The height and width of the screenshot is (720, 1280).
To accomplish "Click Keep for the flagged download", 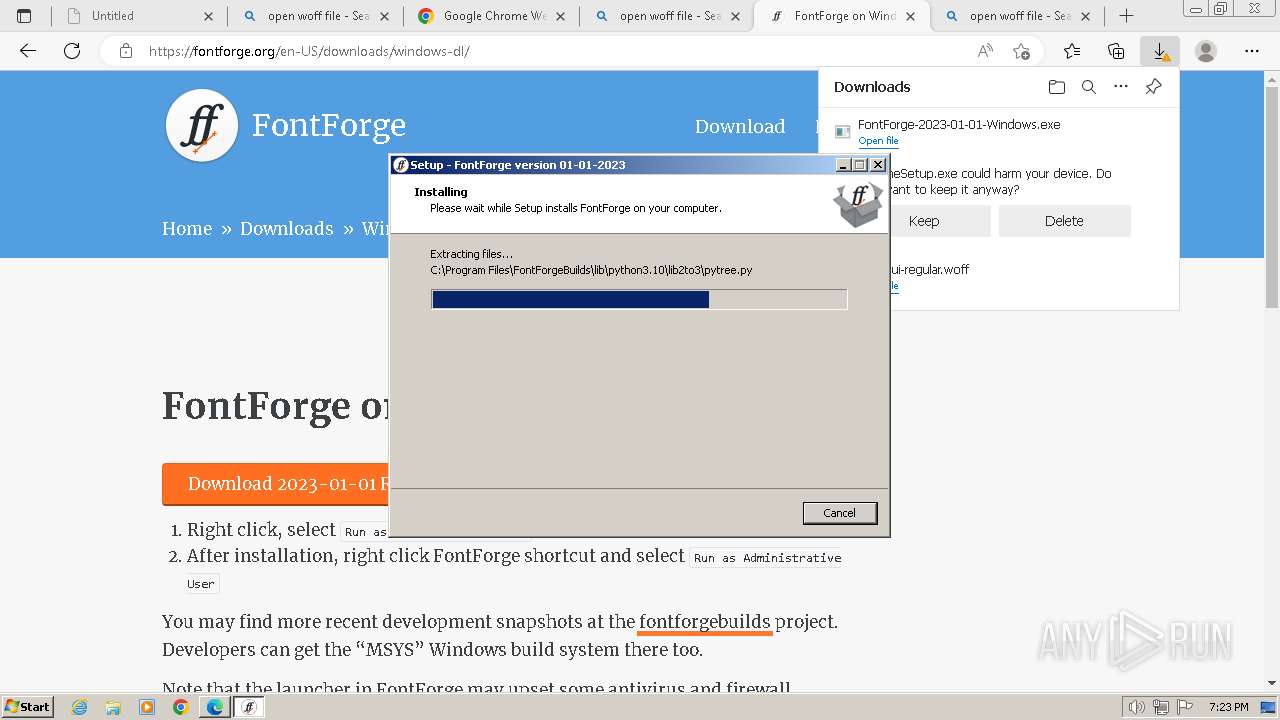I will 924,221.
